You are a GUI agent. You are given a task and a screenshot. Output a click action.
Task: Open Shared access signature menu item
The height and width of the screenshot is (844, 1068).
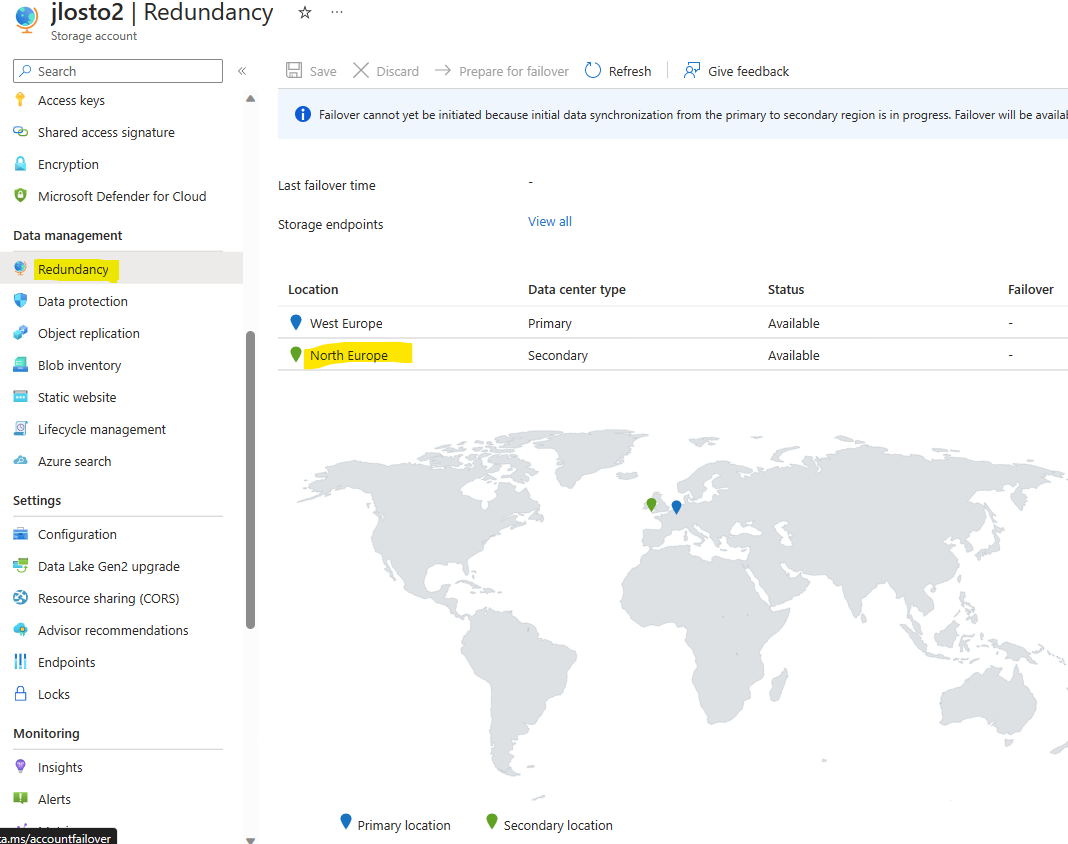(x=106, y=132)
